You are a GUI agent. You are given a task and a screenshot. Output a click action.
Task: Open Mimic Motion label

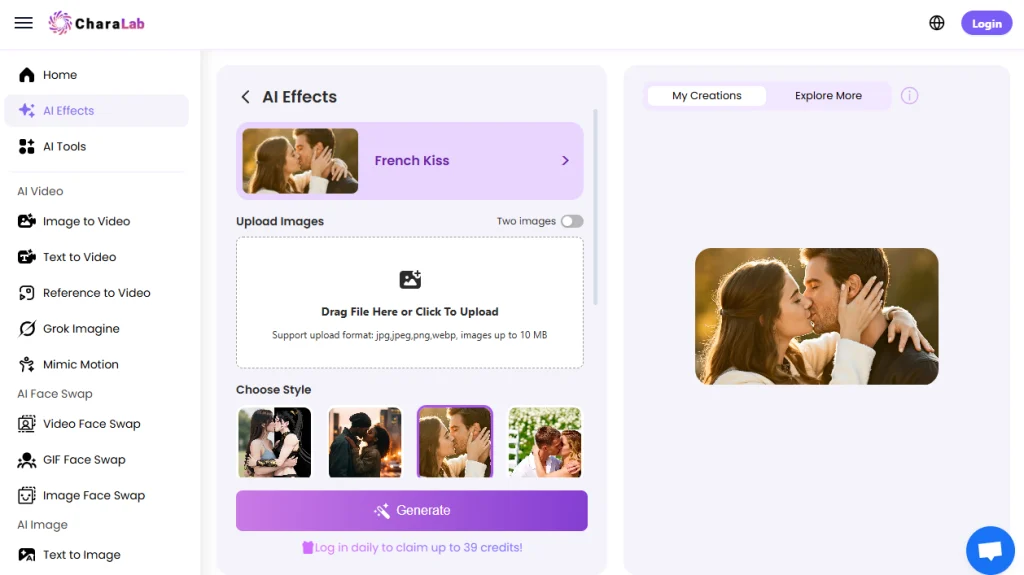tap(81, 365)
